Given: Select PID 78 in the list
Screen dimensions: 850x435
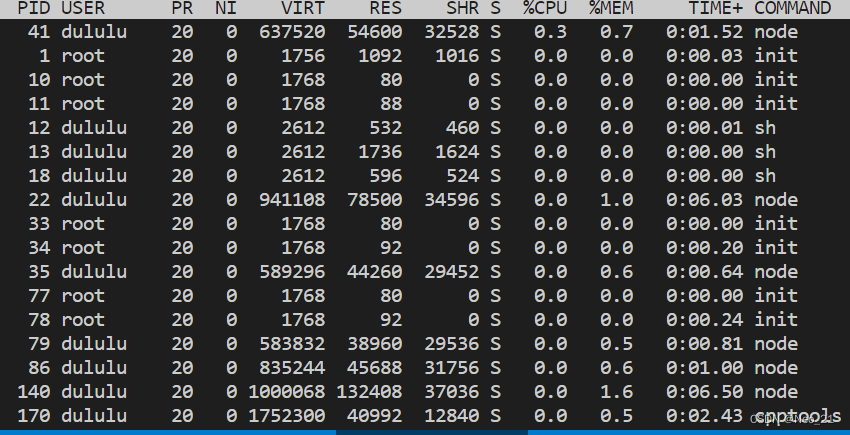Looking at the screenshot, I should (39, 319).
